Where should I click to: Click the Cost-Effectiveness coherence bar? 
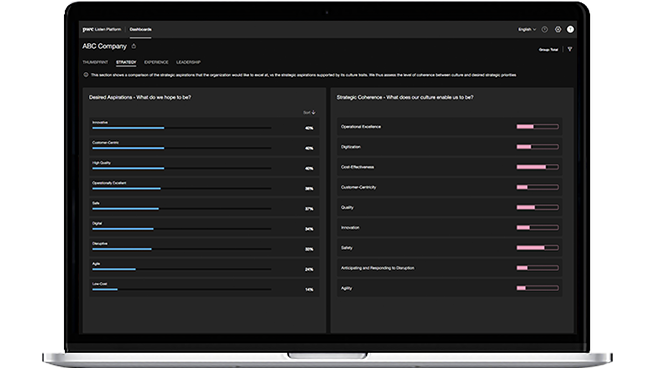pyautogui.click(x=538, y=167)
